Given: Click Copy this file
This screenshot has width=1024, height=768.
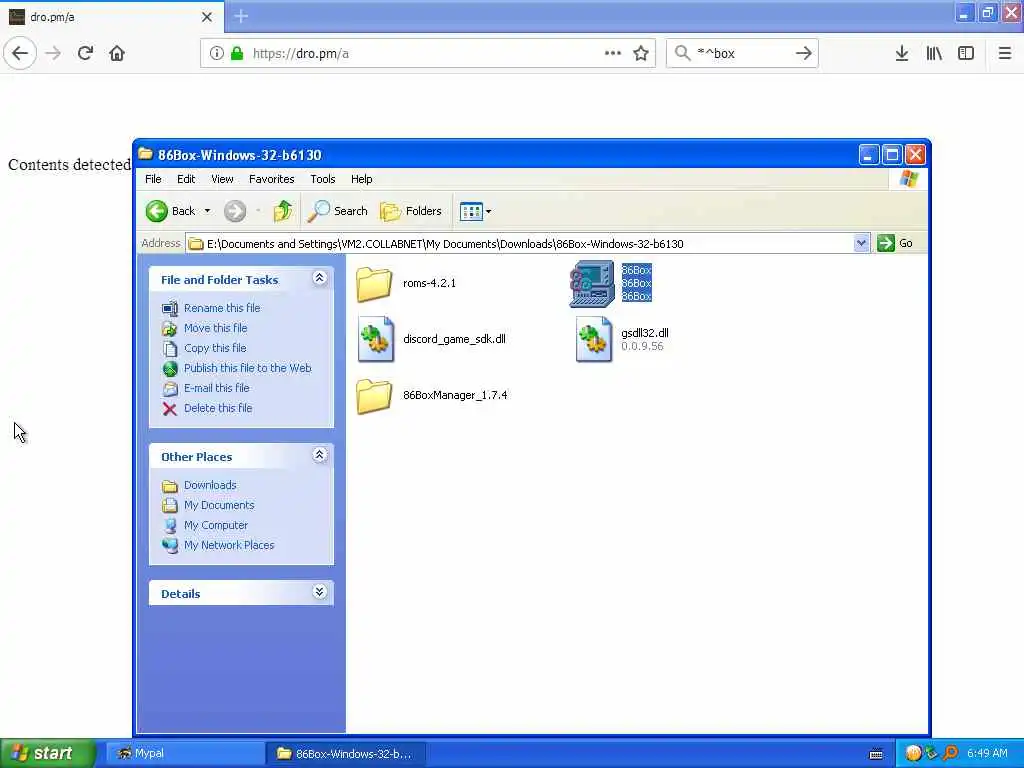Looking at the screenshot, I should [x=204, y=348].
